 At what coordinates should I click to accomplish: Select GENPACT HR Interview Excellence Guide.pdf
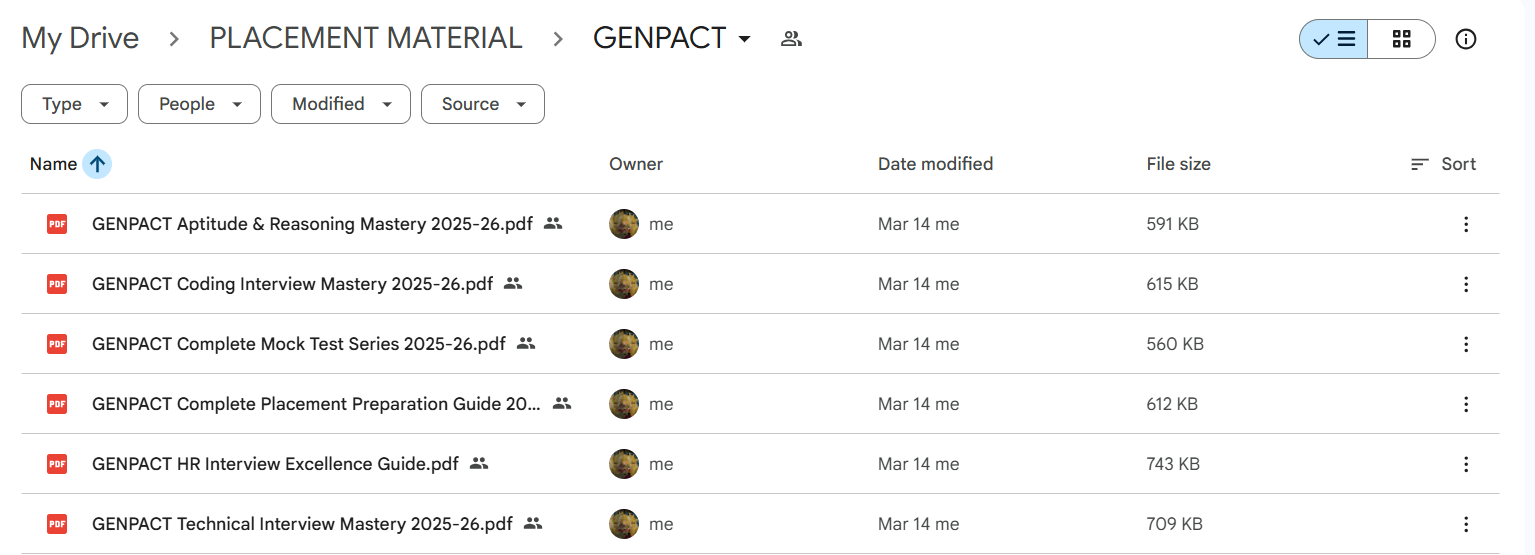coord(275,464)
